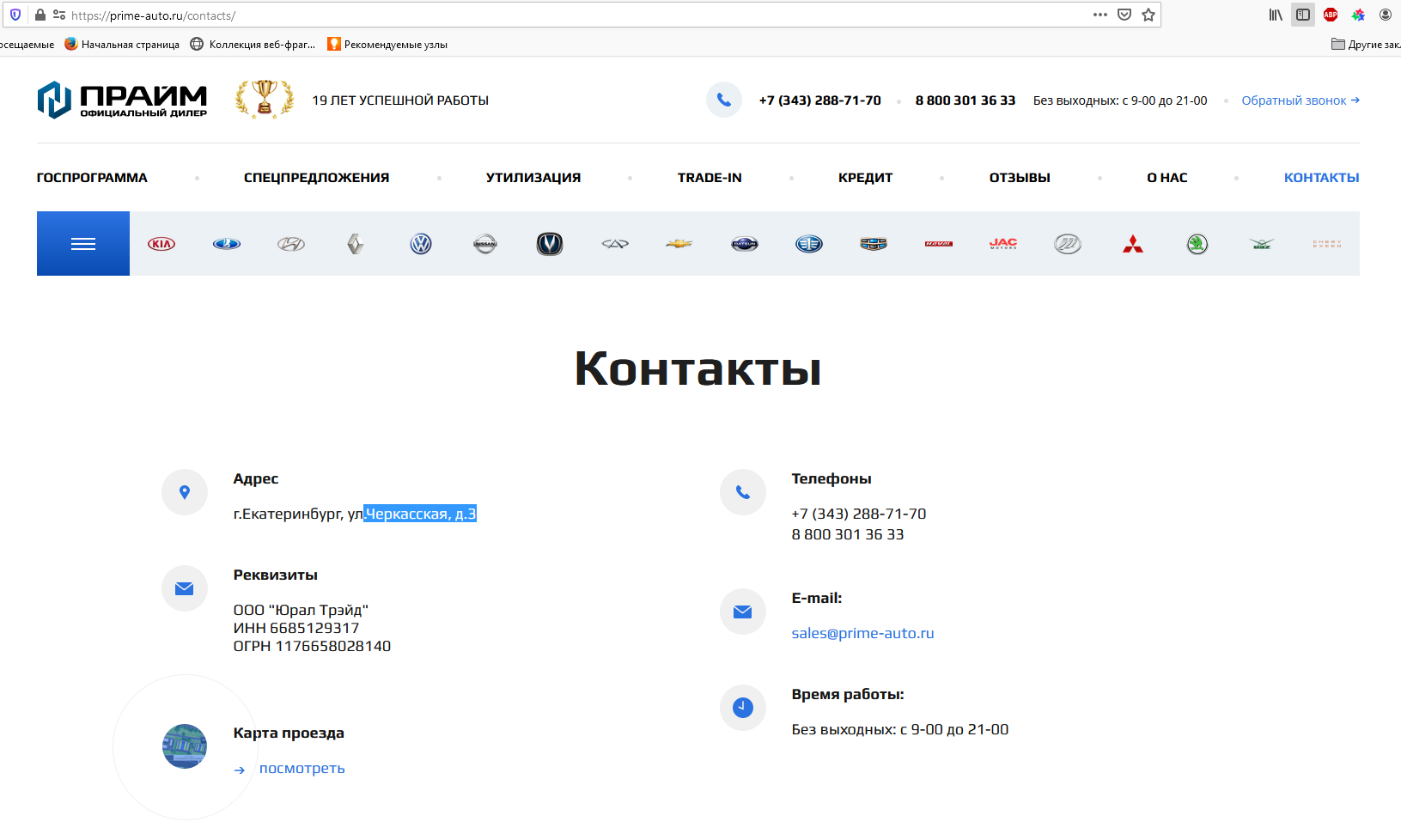Open Firefox library icon
The height and width of the screenshot is (840, 1401).
tap(1276, 15)
